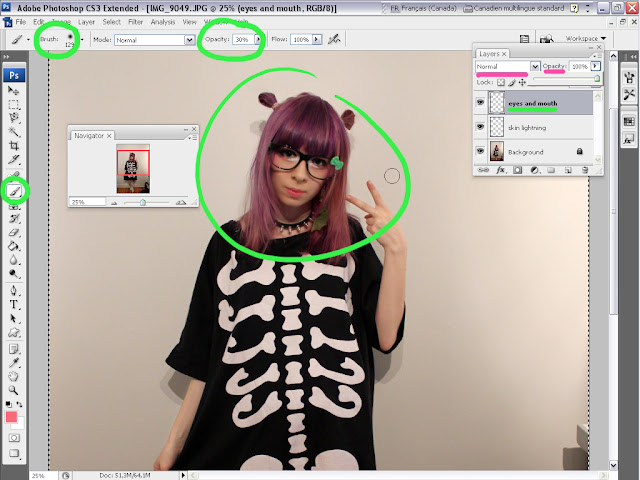Create a new layer

(x=568, y=170)
